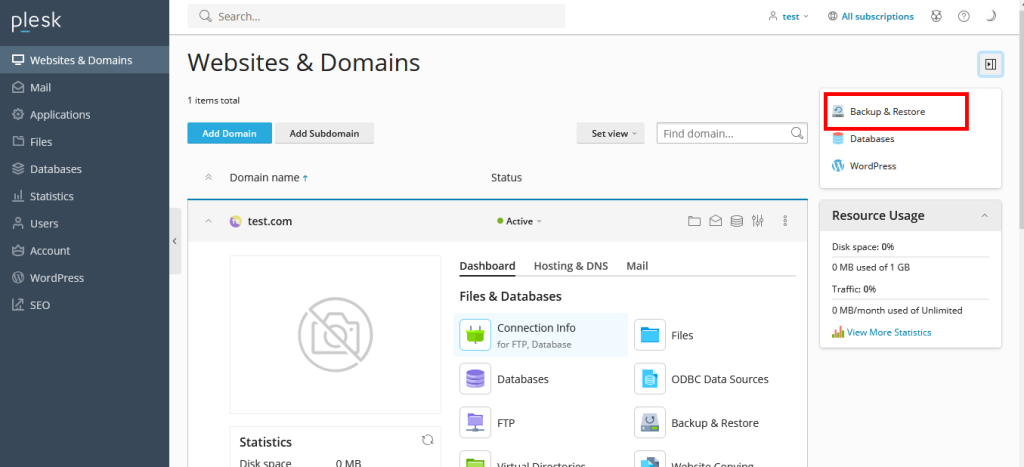
Task: Open the View More Statistics link
Action: click(x=888, y=332)
